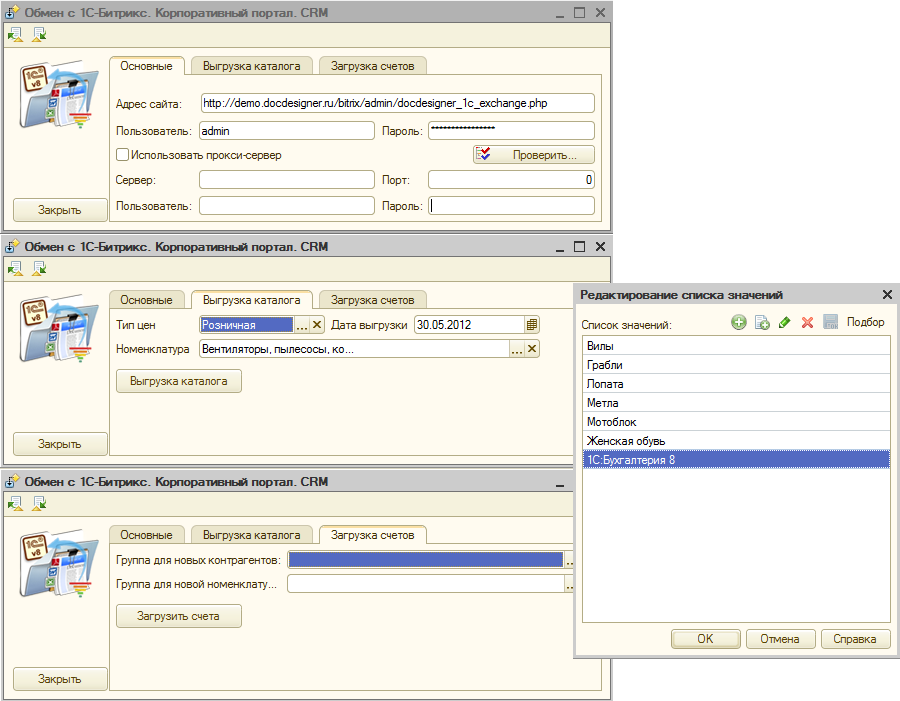Viewport: 900px width, 701px height.
Task: Click the empty proxy Пользователь field below Сервер
Action: 287,206
